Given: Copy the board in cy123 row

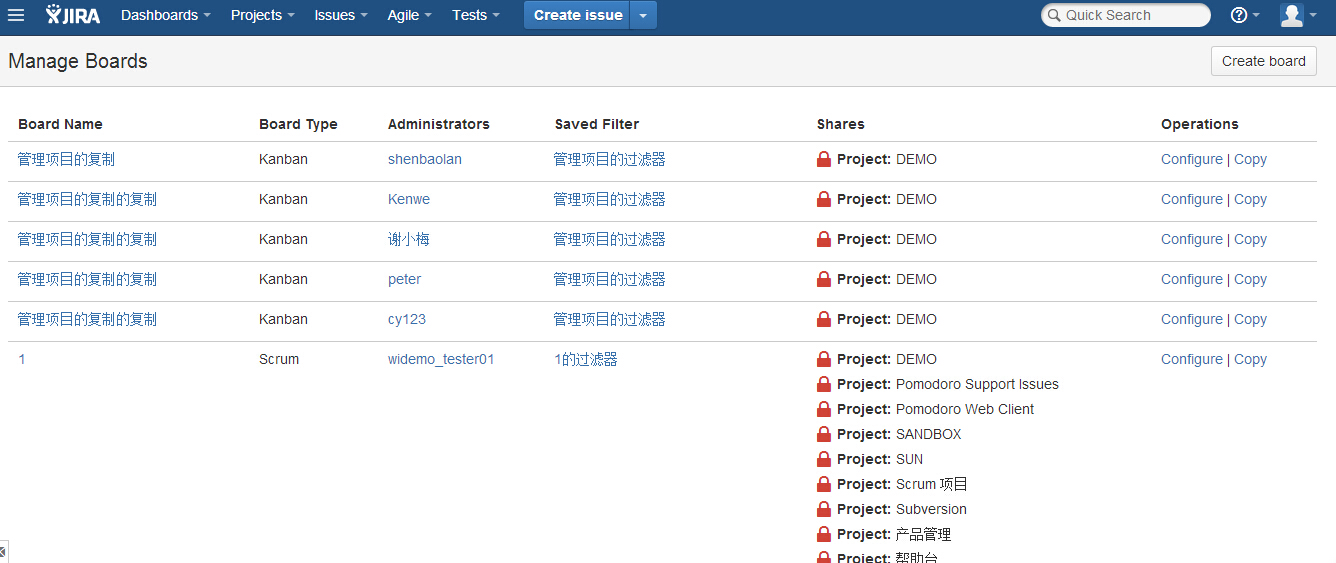Looking at the screenshot, I should 1250,319.
